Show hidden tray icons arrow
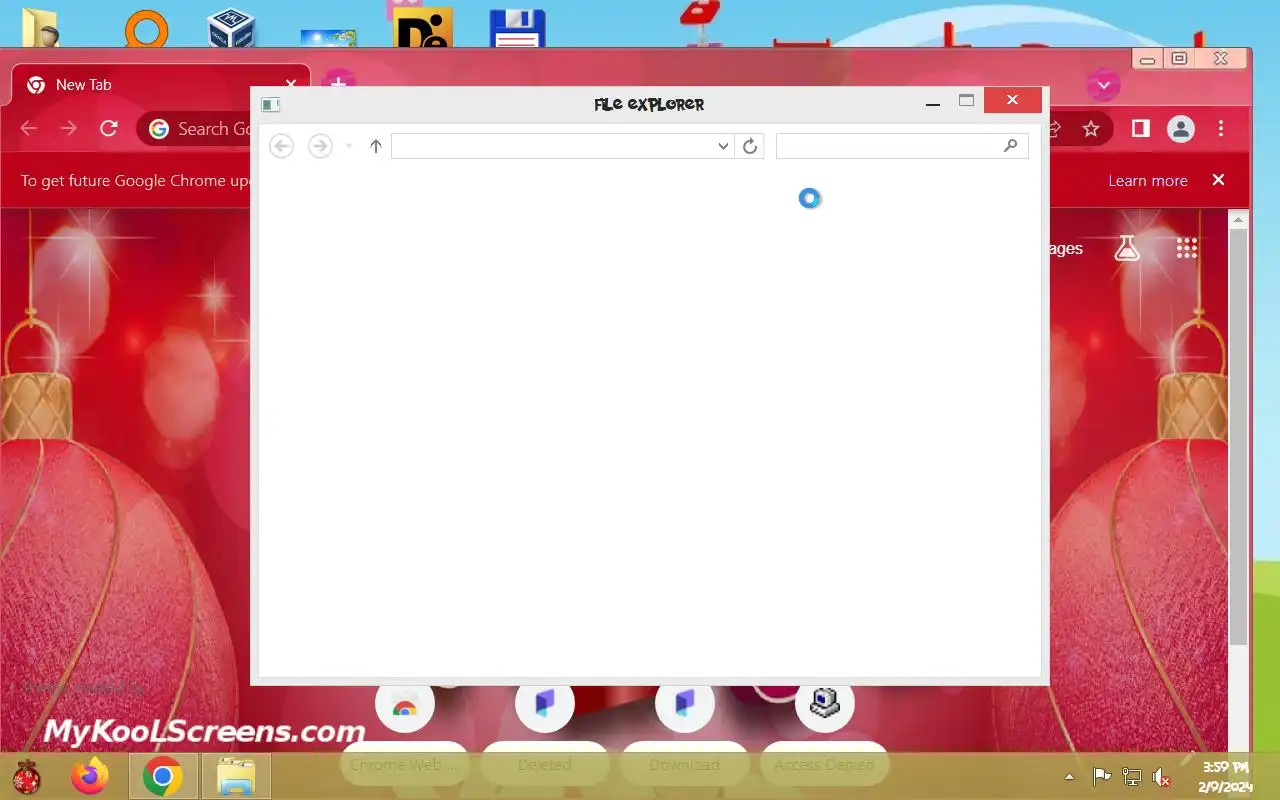Viewport: 1280px width, 800px height. pos(1069,776)
